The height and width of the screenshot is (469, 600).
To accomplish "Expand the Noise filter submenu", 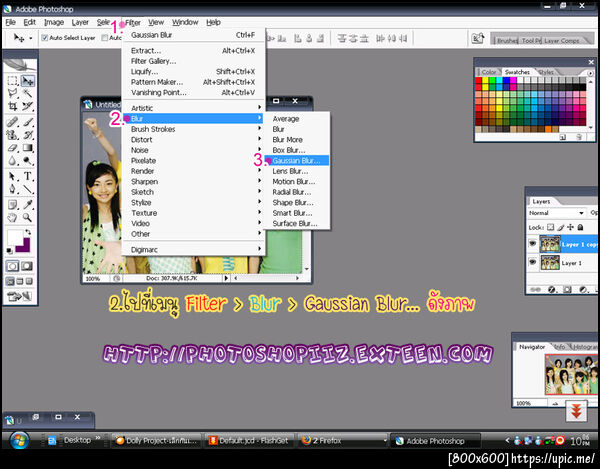I will tap(195, 150).
